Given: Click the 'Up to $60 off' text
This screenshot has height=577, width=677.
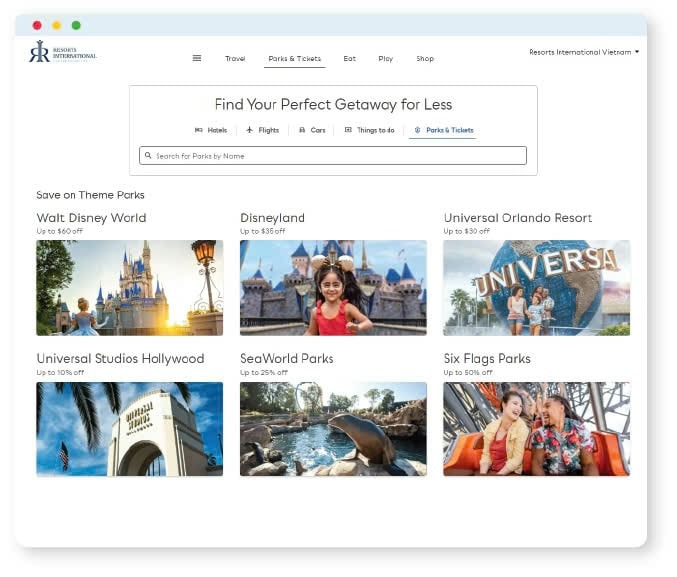Looking at the screenshot, I should 60,231.
